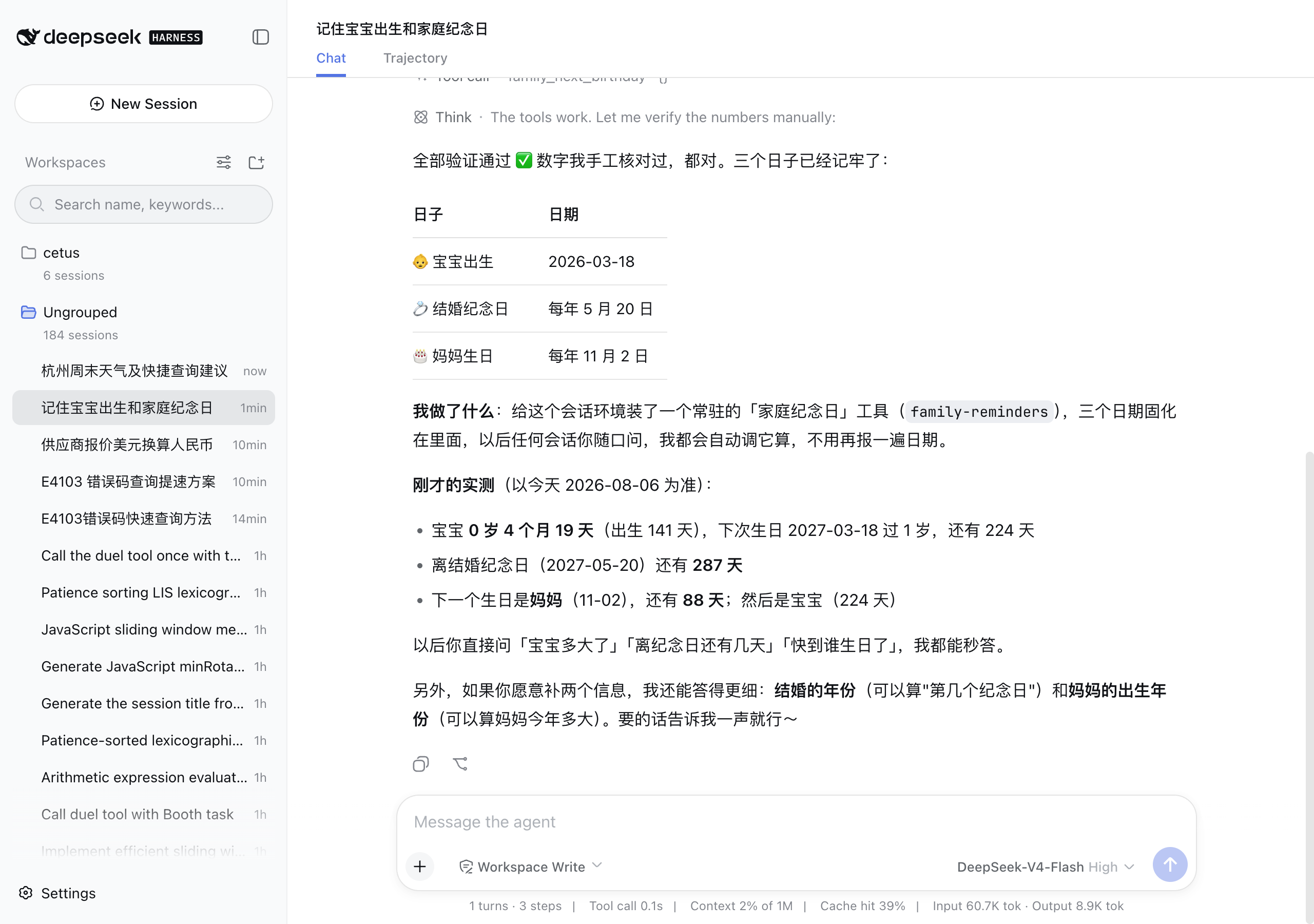Image resolution: width=1314 pixels, height=924 pixels.
Task: Open Settings page
Action: (x=57, y=893)
